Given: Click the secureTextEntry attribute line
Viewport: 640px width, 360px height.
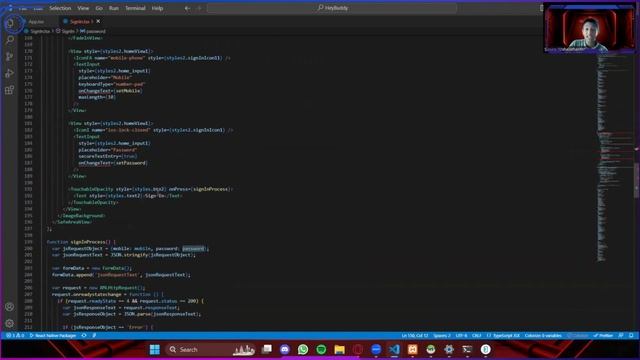Looking at the screenshot, I should coord(108,156).
